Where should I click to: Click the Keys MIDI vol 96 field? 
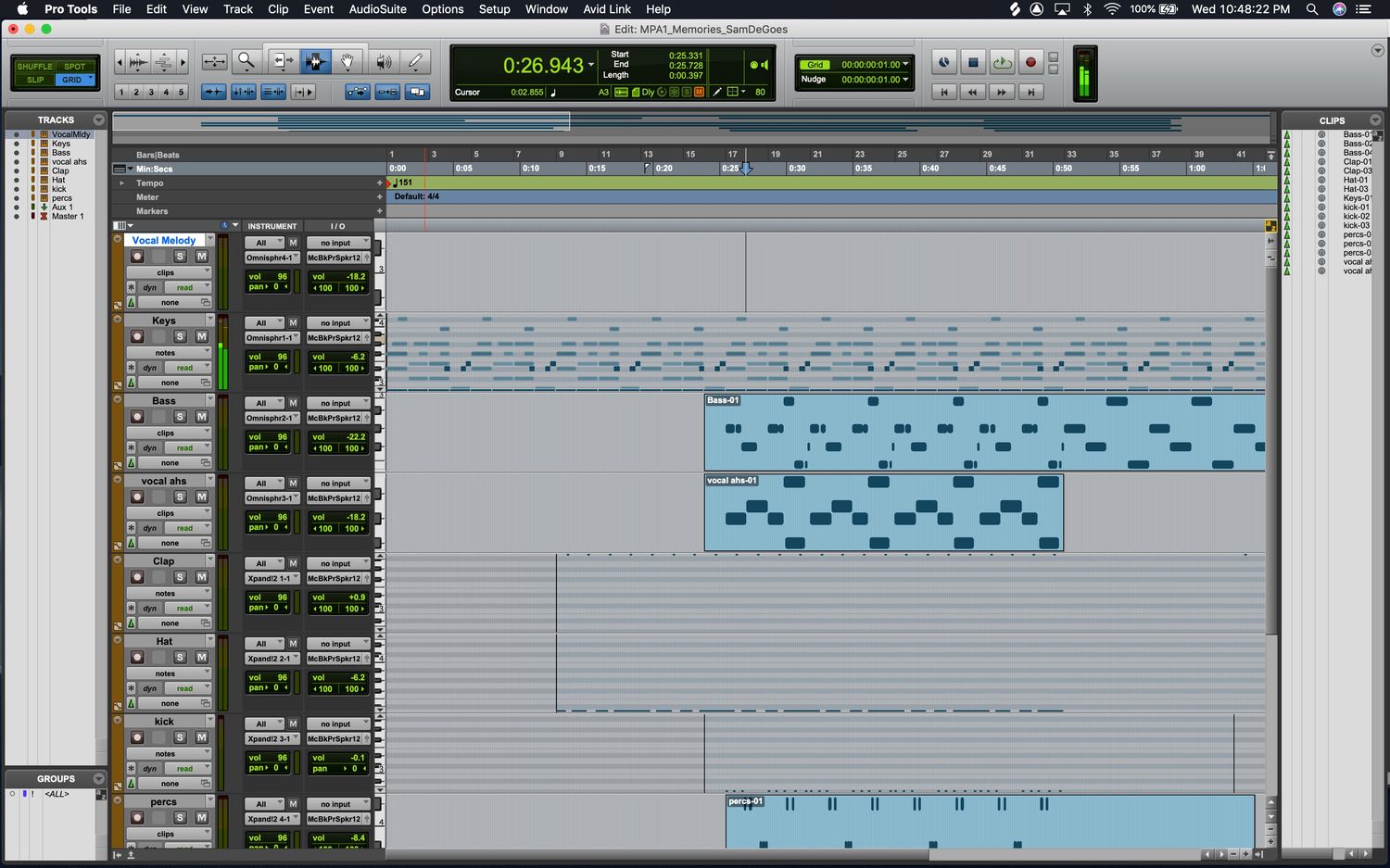pos(268,357)
